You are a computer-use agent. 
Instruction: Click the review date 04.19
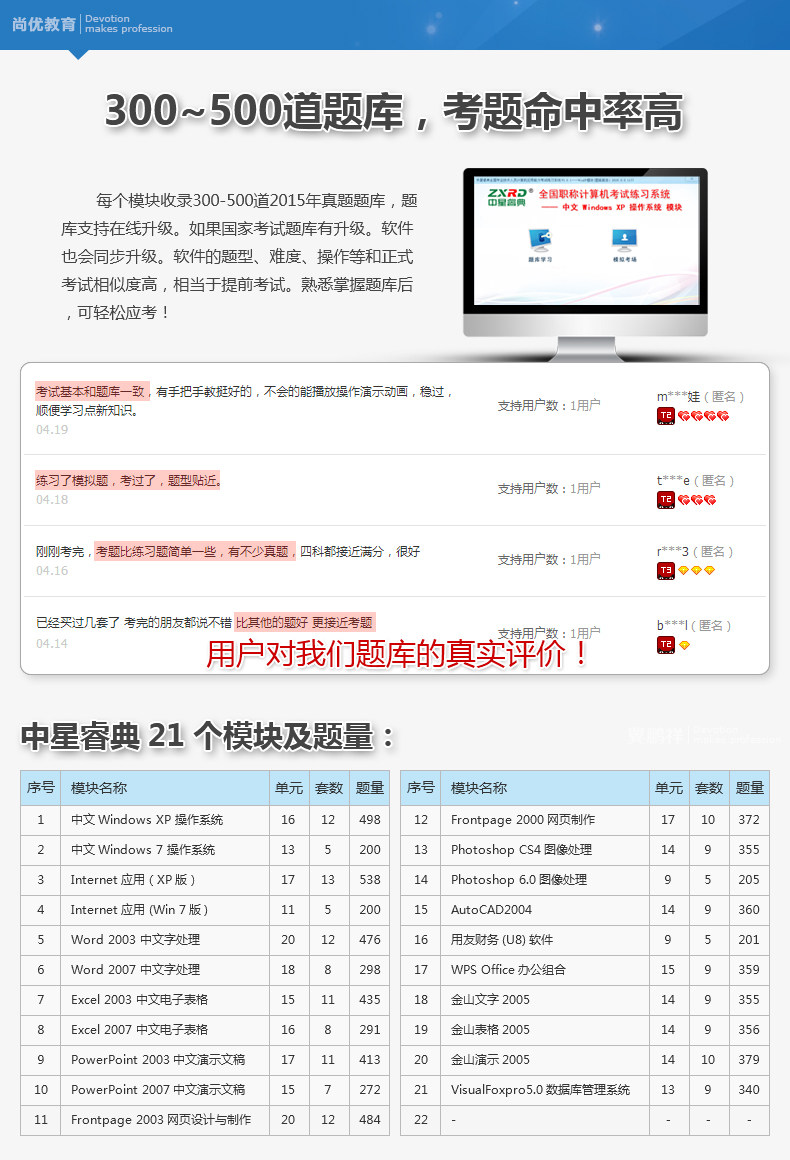pyautogui.click(x=52, y=430)
